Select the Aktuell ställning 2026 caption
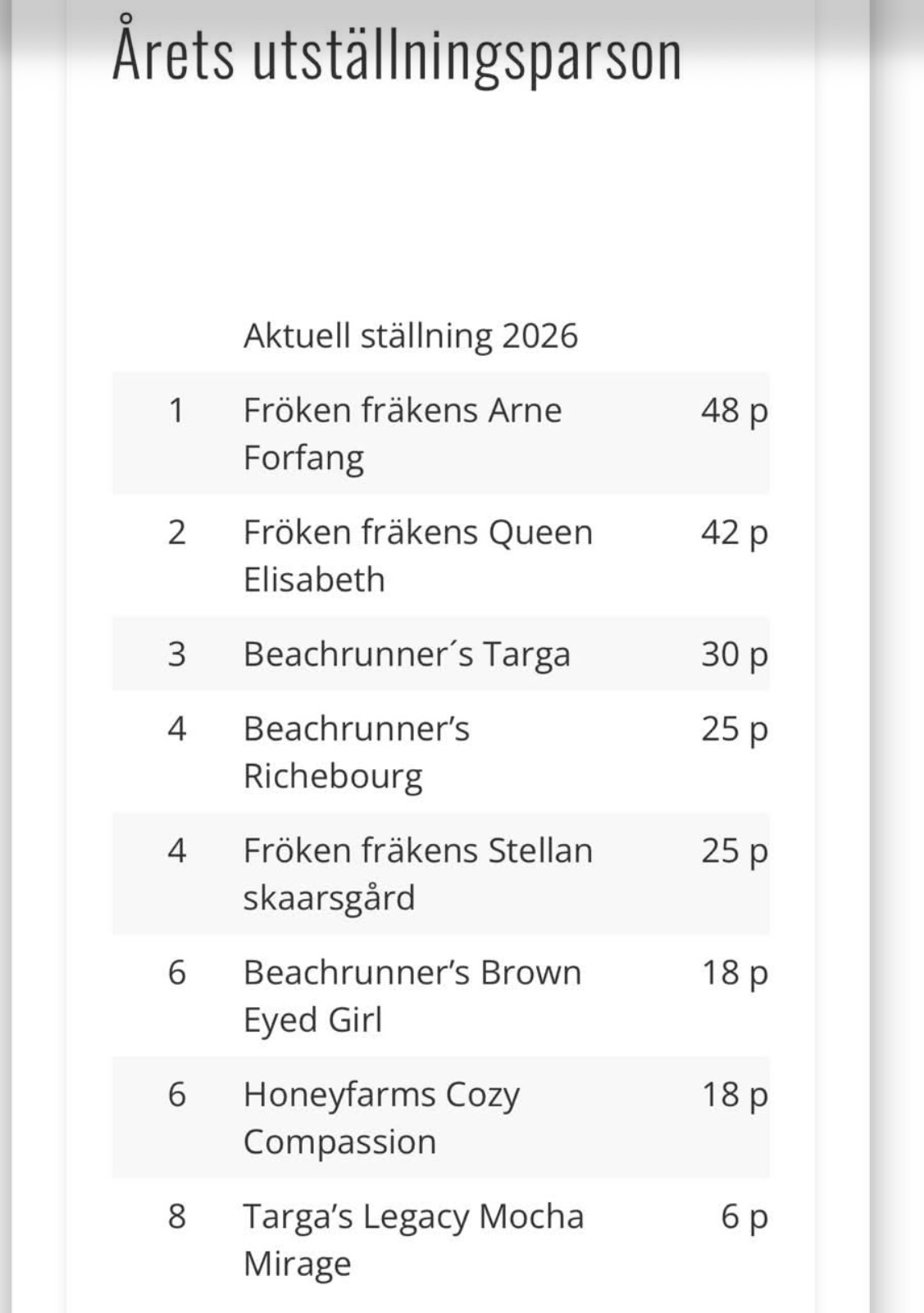The width and height of the screenshot is (924, 1313). click(411, 335)
